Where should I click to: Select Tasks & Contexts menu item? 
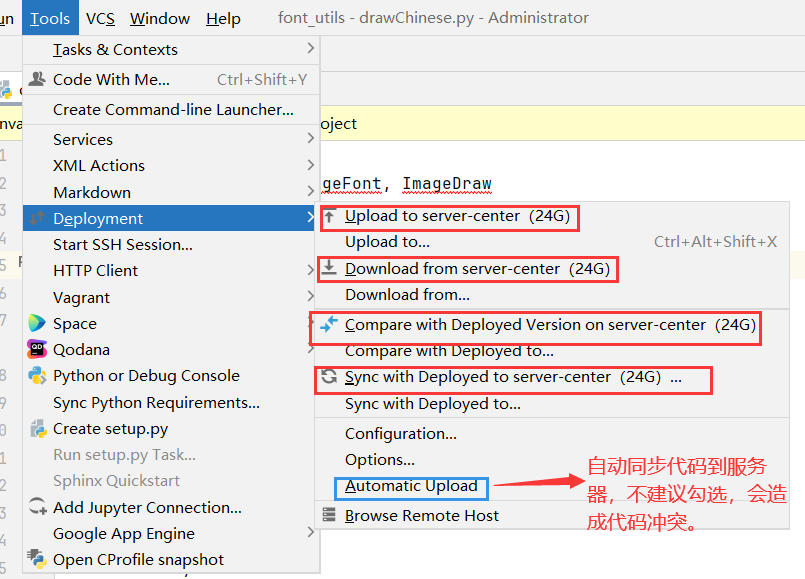pos(171,50)
